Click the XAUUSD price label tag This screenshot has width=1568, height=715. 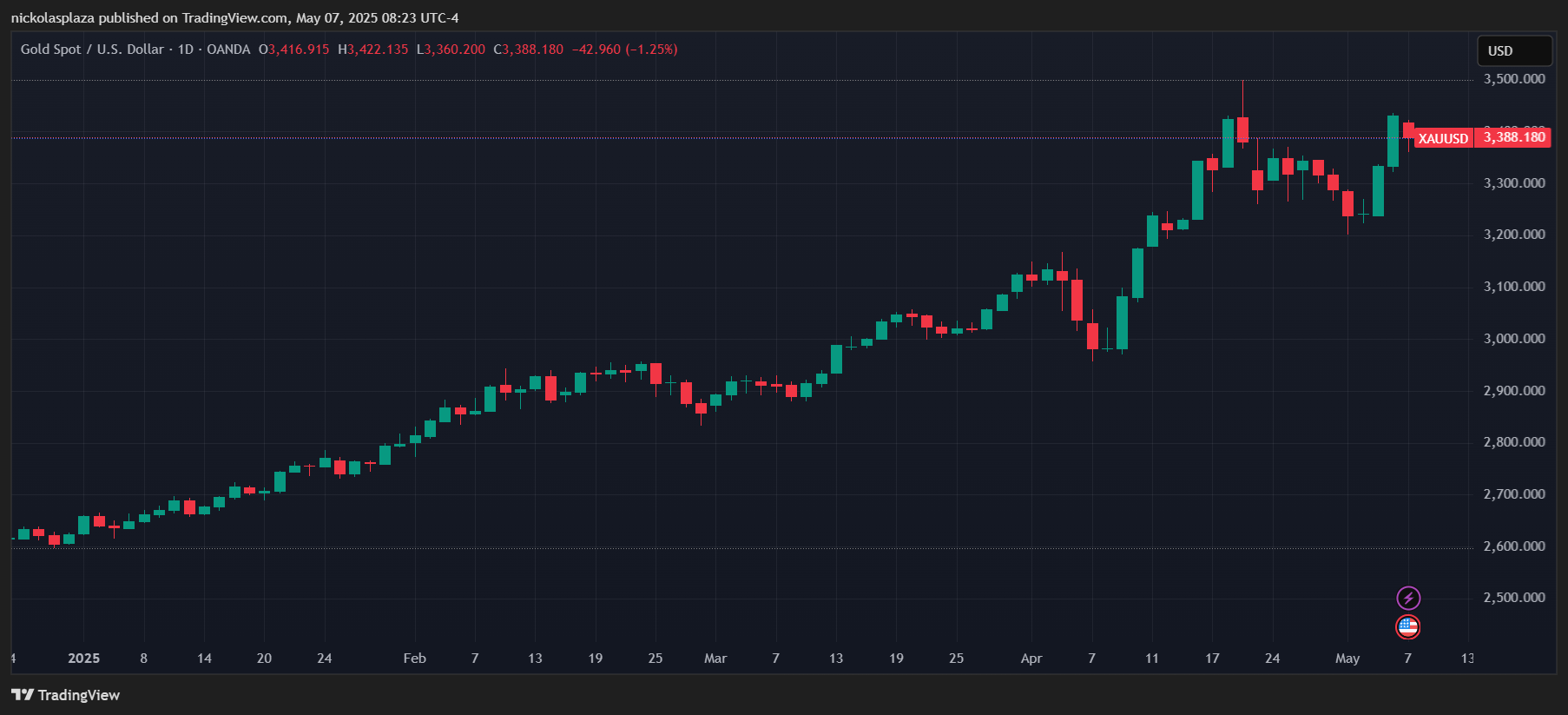point(1443,138)
